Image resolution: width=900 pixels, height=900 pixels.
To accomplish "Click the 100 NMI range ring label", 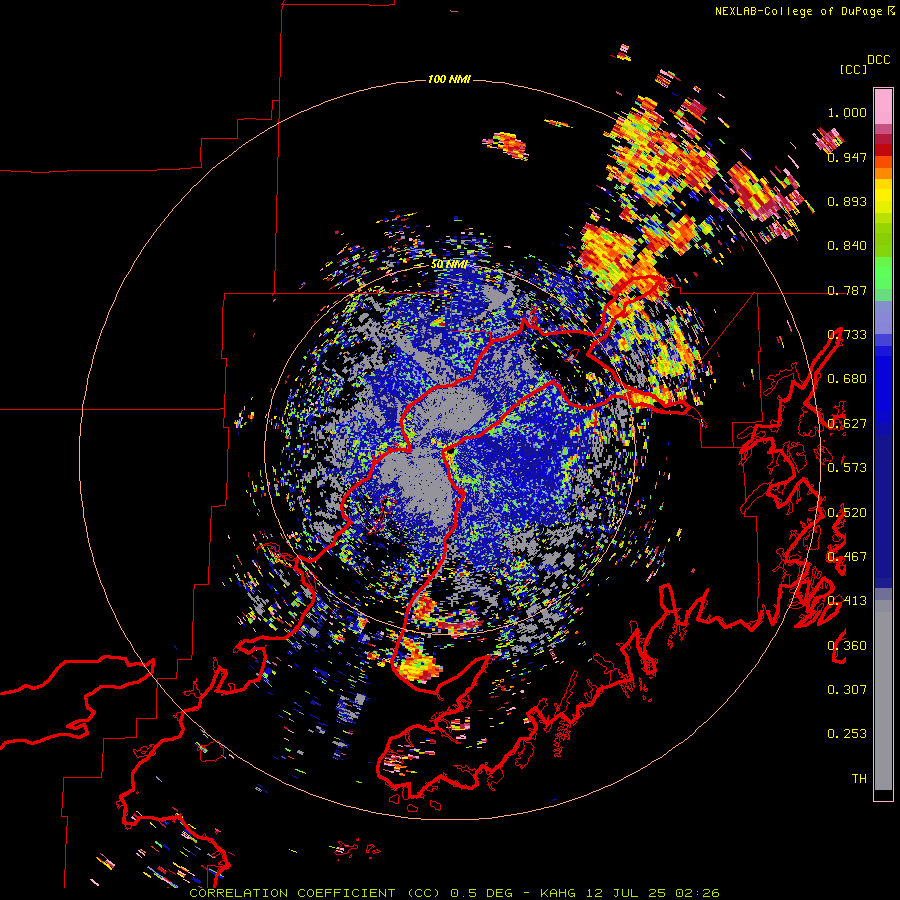I will (449, 79).
